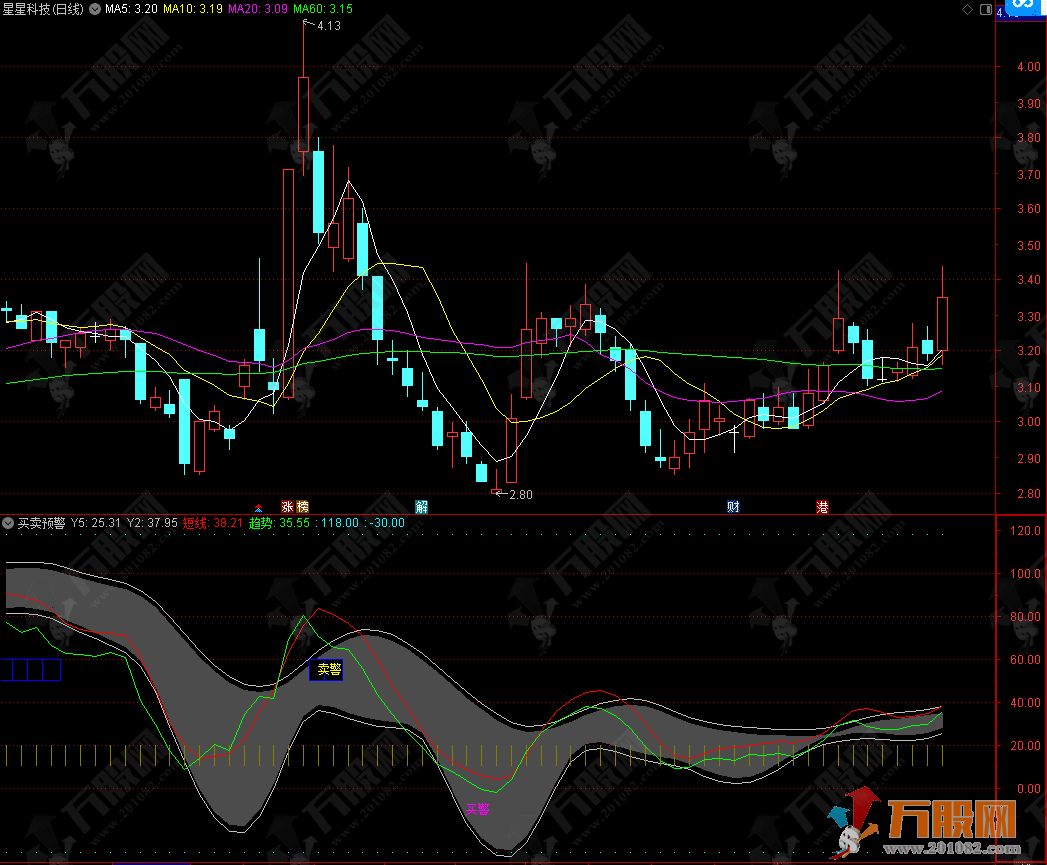Open the 港 event marker
Viewport: 1047px width, 865px height.
coord(822,507)
